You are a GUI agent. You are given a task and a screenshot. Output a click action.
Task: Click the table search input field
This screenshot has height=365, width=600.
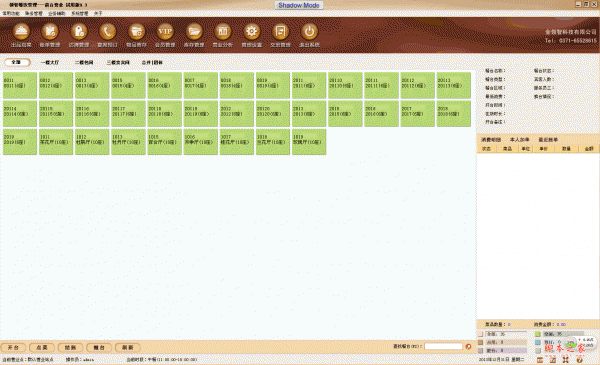(x=443, y=346)
